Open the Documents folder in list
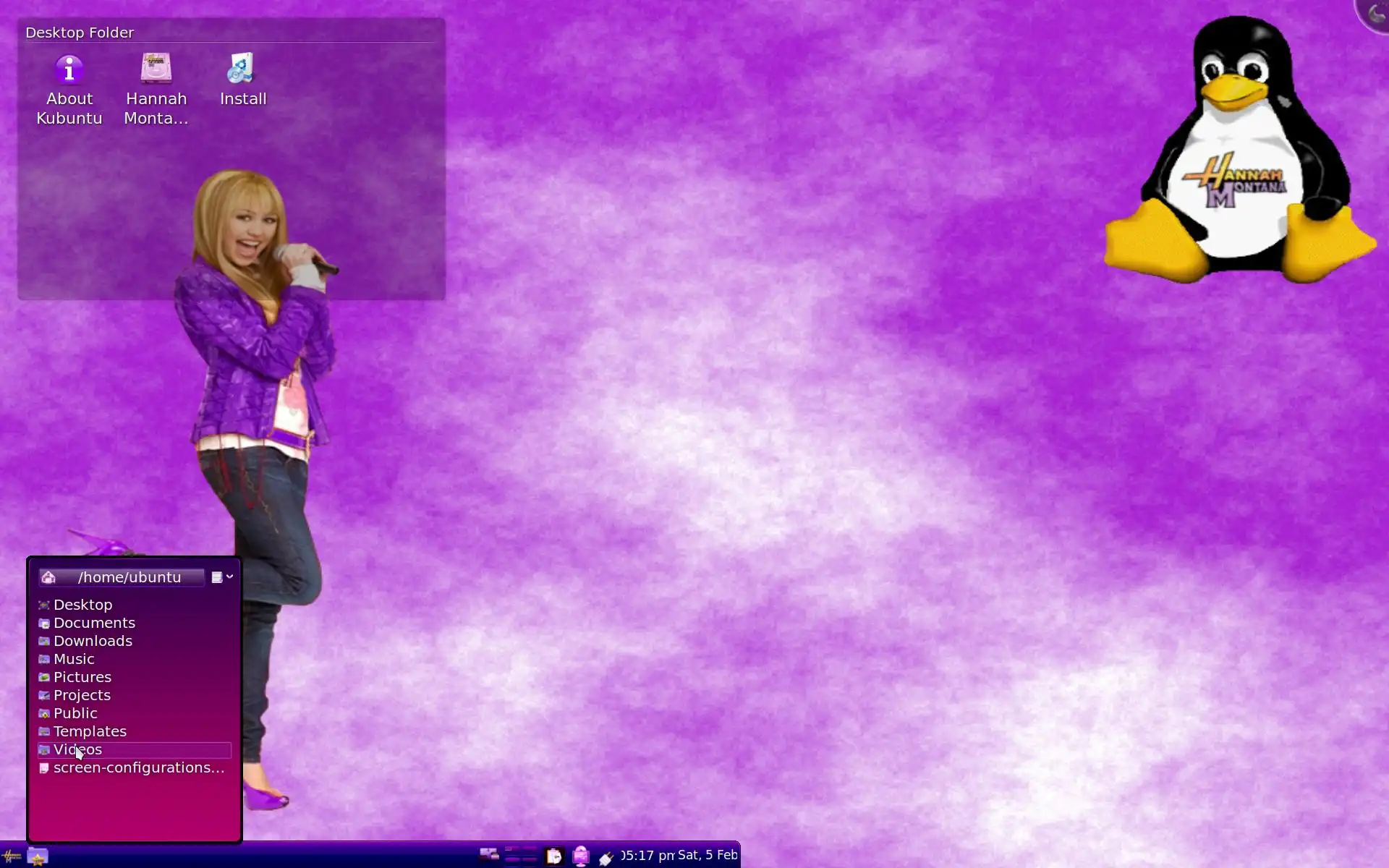Viewport: 1389px width, 868px height. (94, 623)
